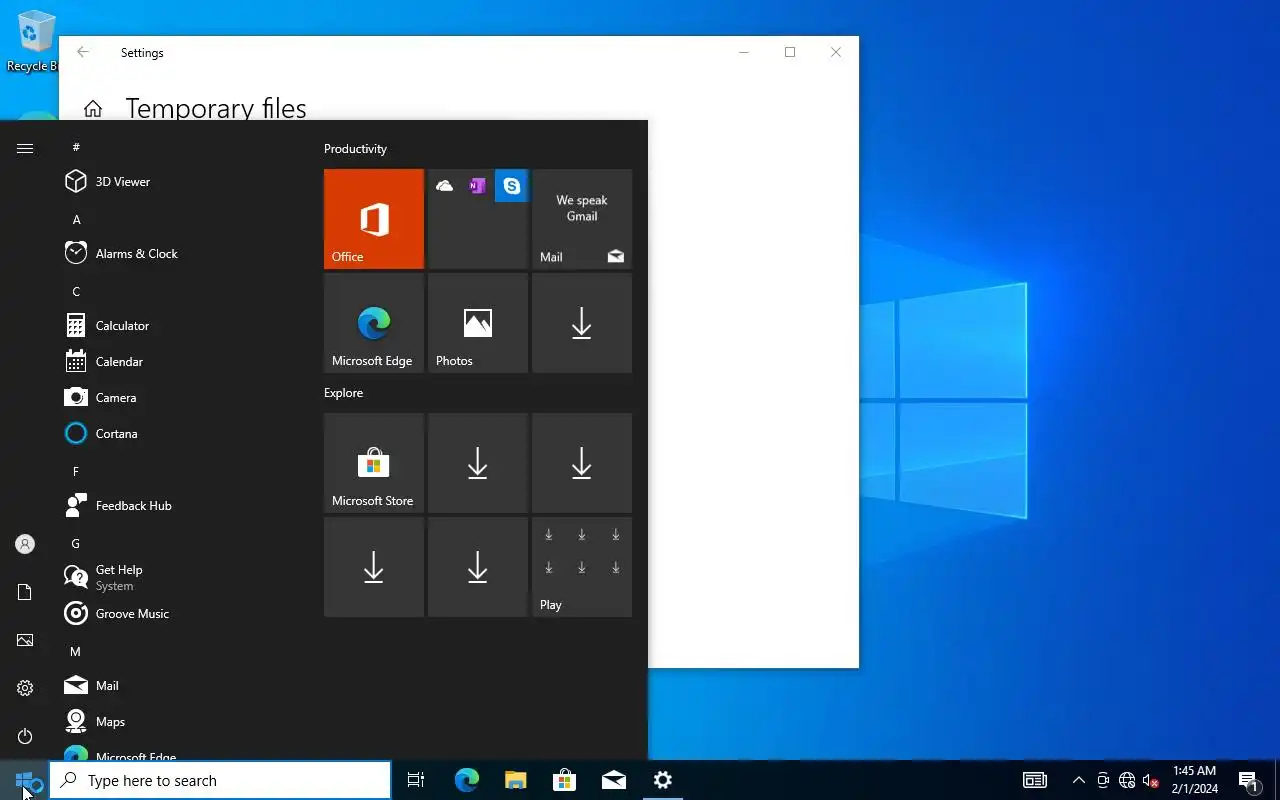The height and width of the screenshot is (800, 1280).
Task: Switch to Settings on the taskbar
Action: pyautogui.click(x=662, y=780)
